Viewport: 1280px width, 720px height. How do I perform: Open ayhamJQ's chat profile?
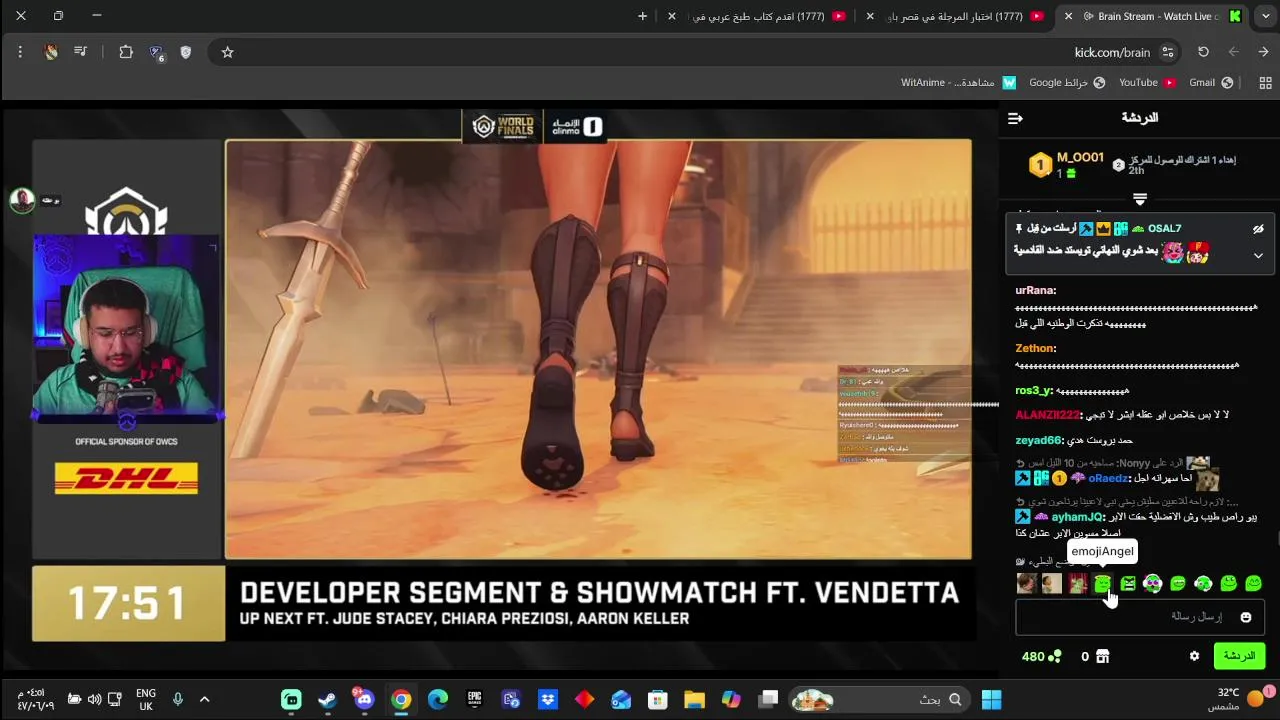coord(1078,517)
